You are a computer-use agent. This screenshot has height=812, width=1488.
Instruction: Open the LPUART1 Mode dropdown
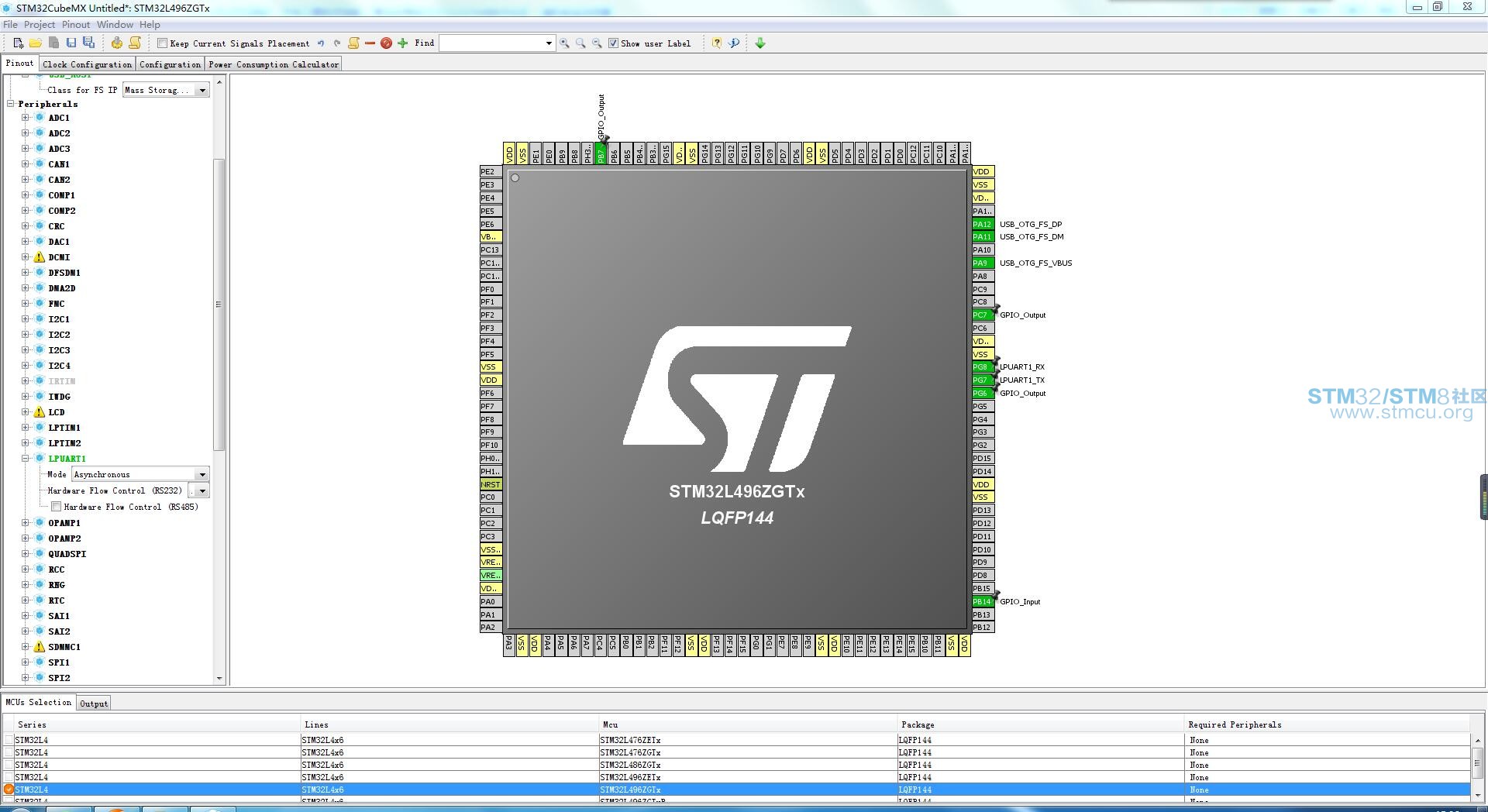tap(203, 474)
